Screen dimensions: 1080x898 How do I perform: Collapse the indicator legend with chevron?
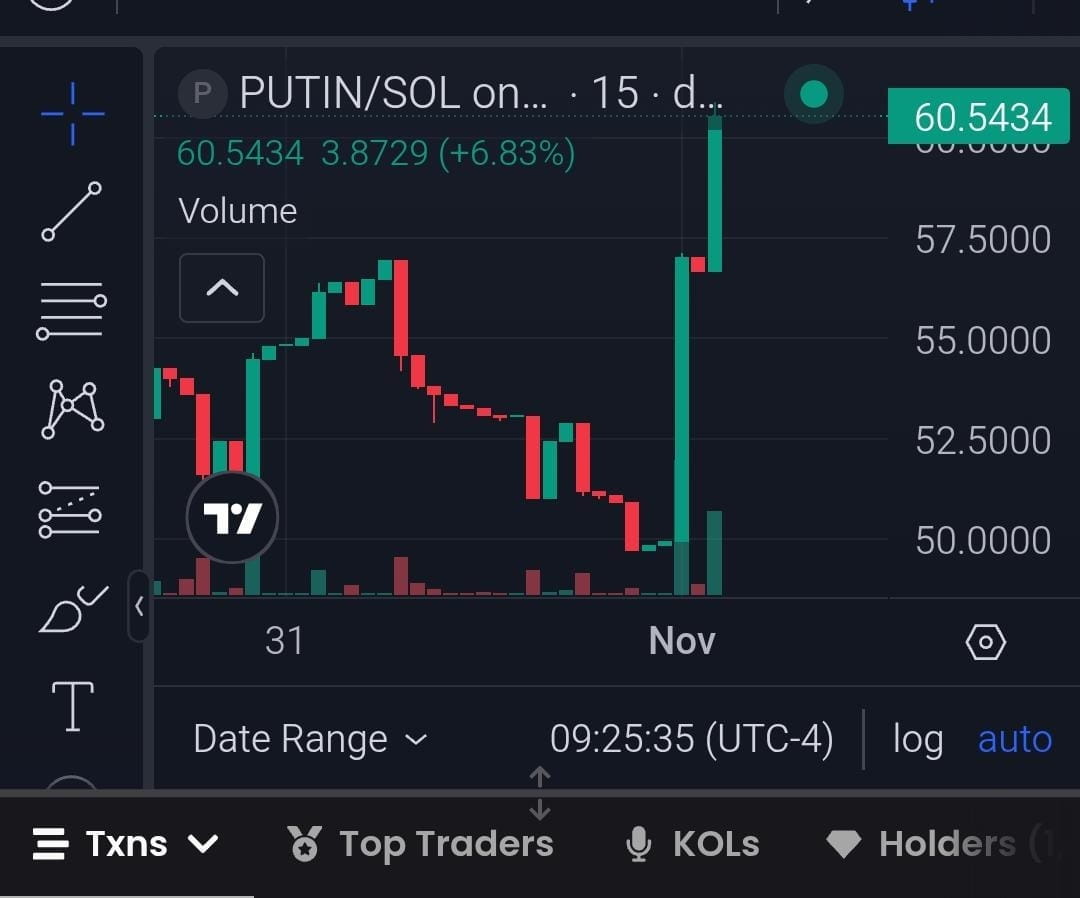click(222, 288)
